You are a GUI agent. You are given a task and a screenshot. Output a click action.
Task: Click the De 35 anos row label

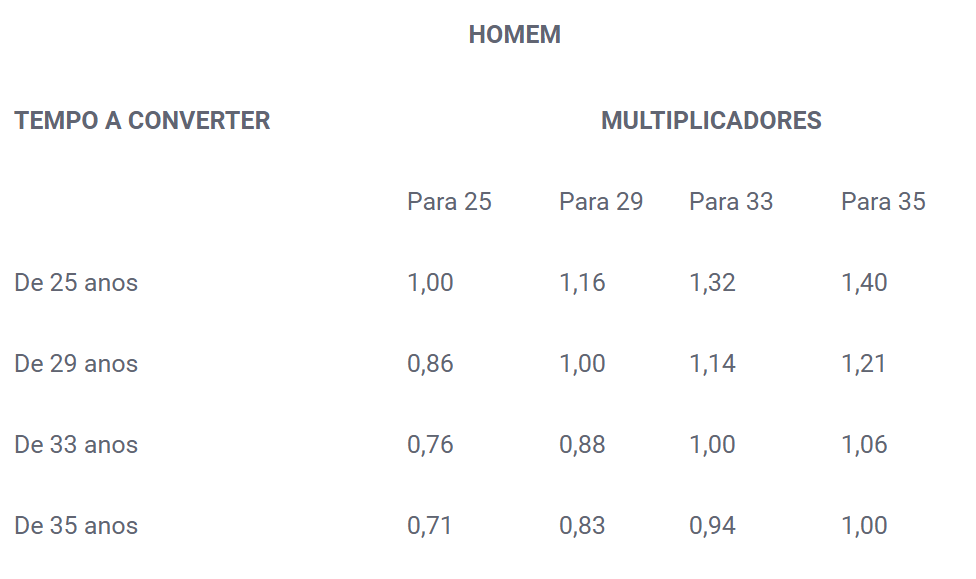(76, 525)
